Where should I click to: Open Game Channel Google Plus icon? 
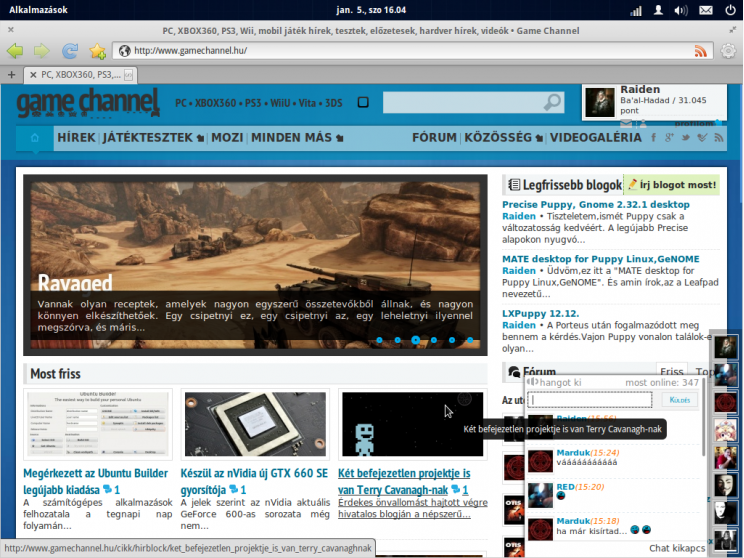(670, 138)
